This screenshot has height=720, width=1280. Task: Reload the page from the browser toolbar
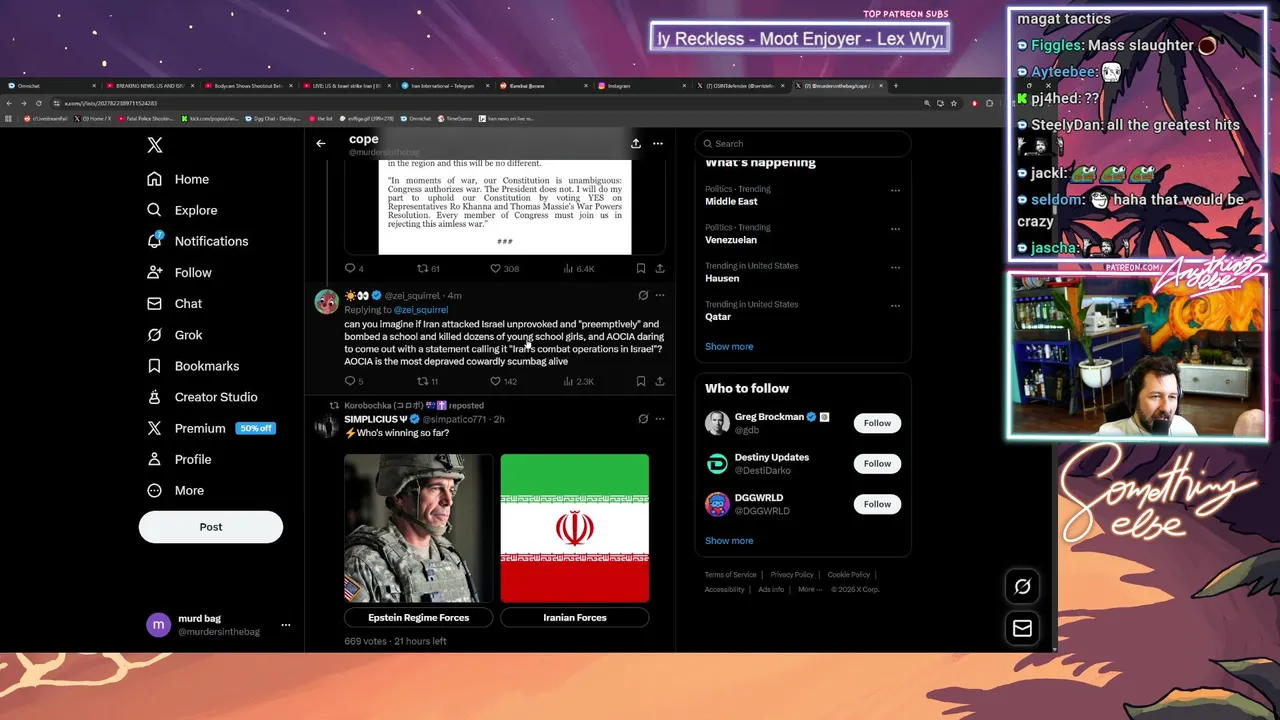[38, 103]
